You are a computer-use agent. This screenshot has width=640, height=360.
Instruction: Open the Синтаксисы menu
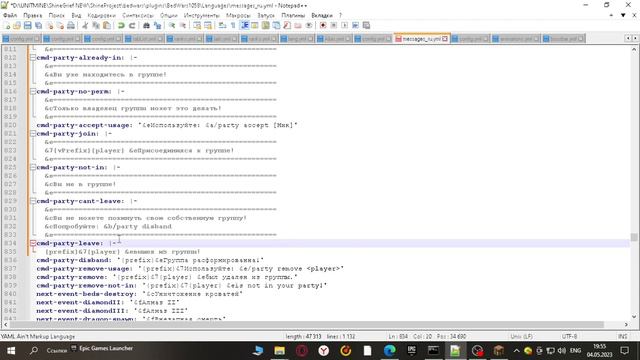click(138, 15)
